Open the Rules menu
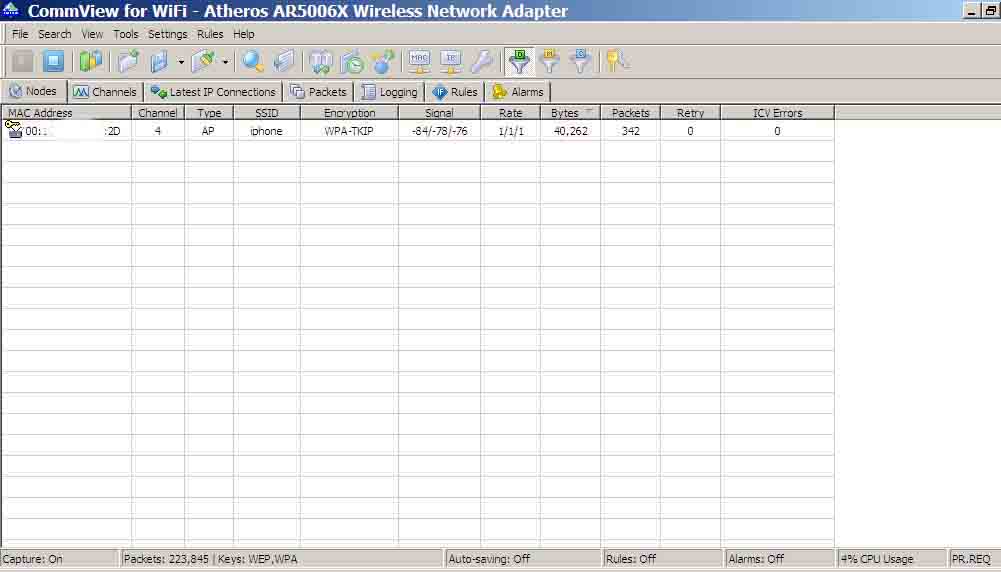The height and width of the screenshot is (572, 1001). (210, 34)
